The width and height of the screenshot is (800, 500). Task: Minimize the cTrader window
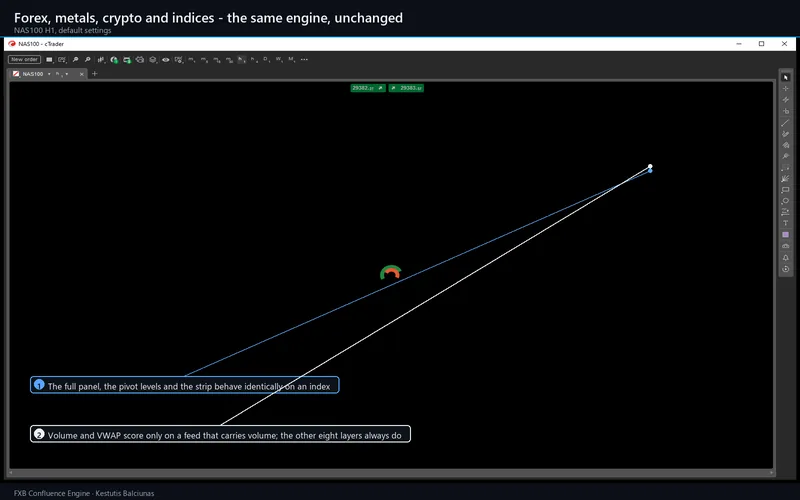[x=739, y=44]
